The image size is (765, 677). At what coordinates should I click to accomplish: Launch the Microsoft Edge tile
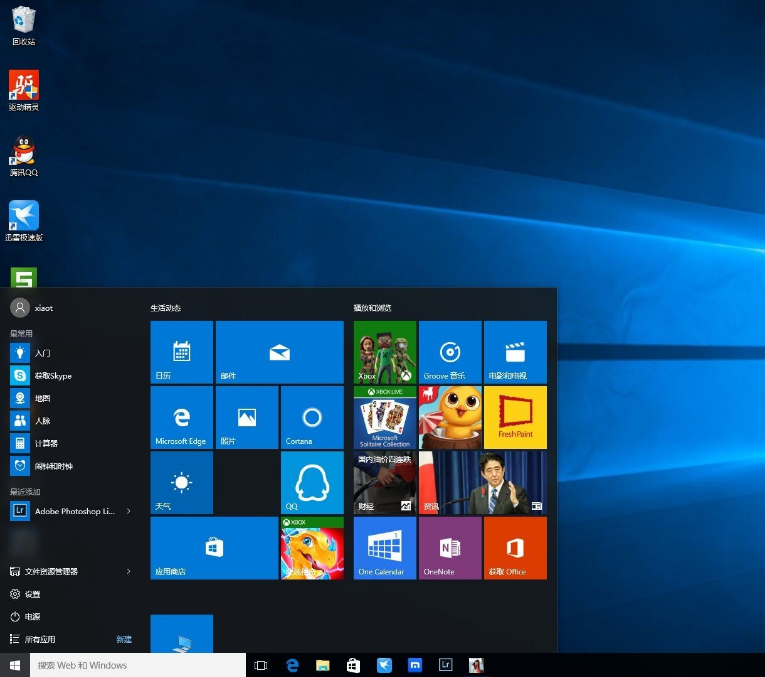181,417
